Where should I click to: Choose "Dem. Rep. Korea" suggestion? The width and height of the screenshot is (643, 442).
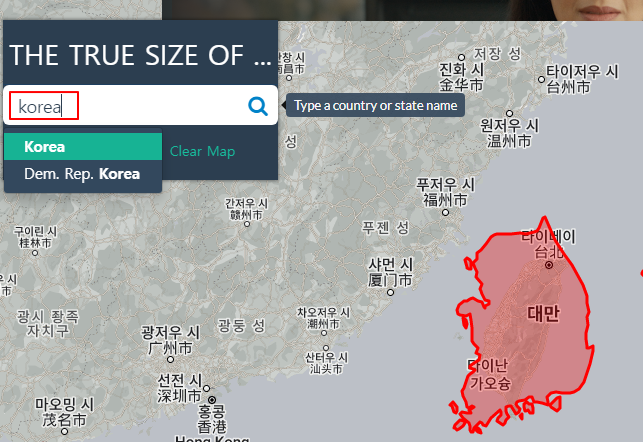[83, 174]
